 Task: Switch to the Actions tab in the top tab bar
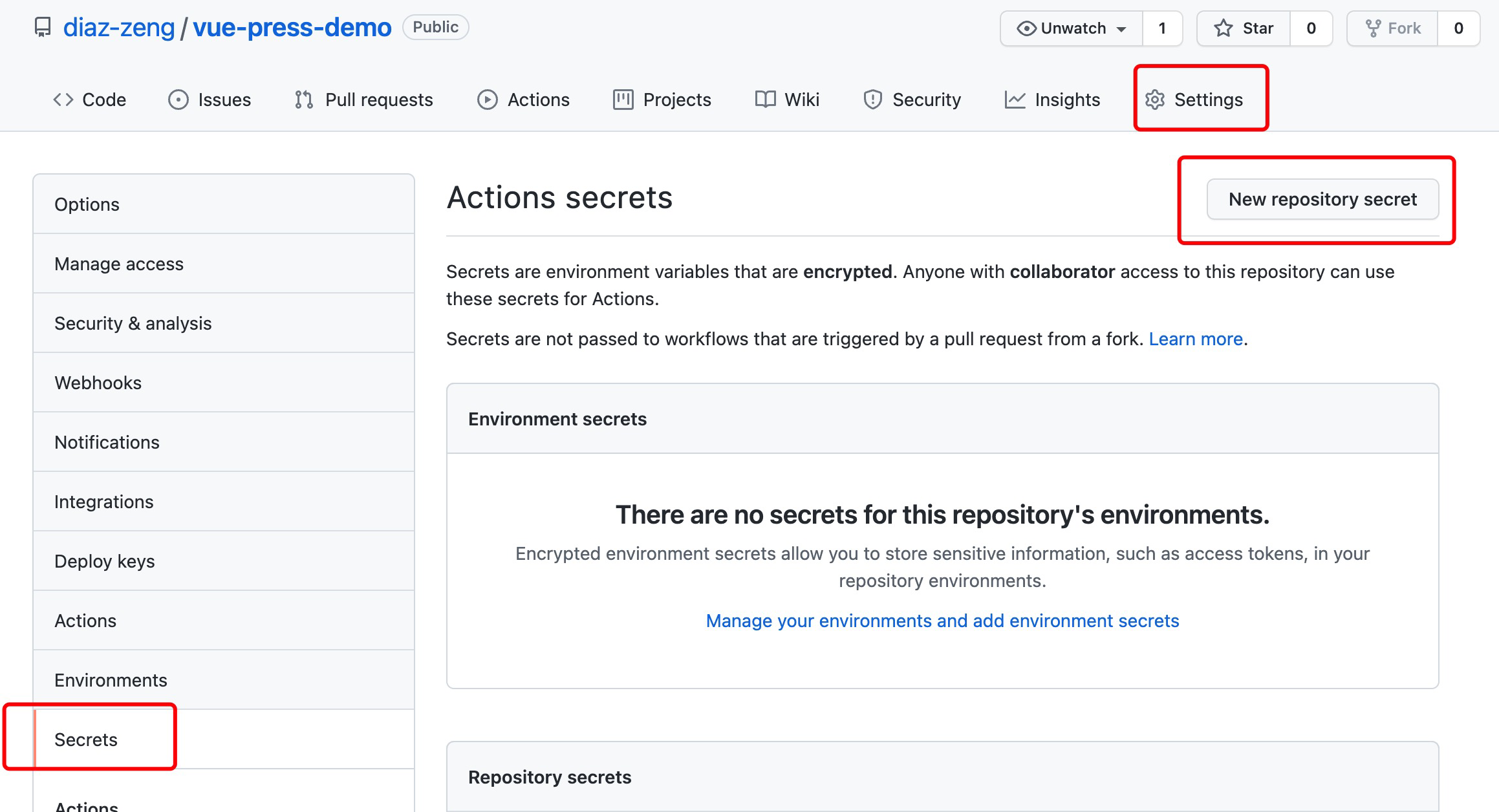pyautogui.click(x=523, y=100)
